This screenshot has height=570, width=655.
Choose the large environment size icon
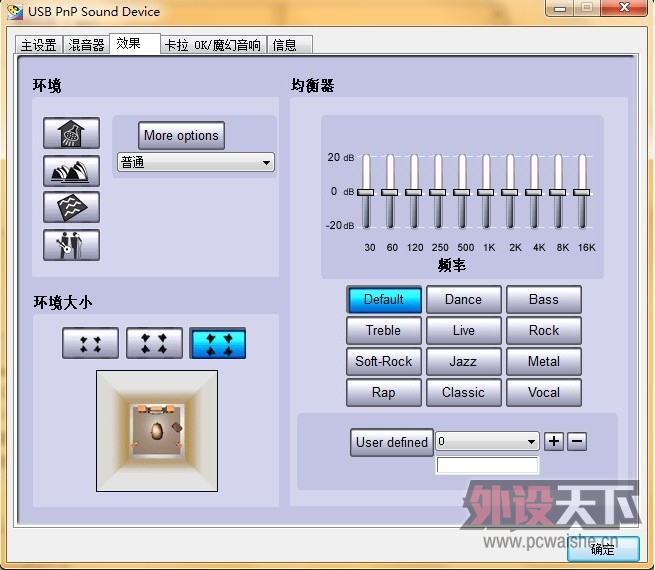pos(218,343)
